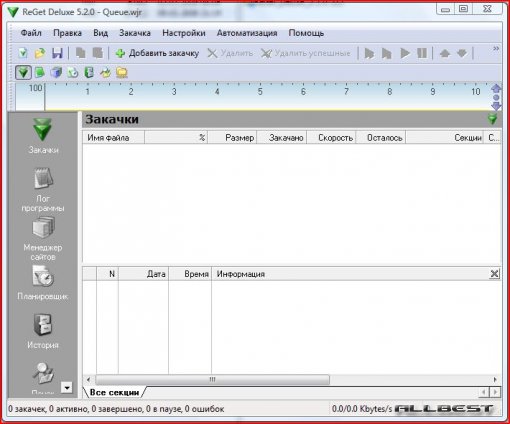Image resolution: width=510 pixels, height=424 pixels.
Task: Open the Закачки sidebar section
Action: 43,136
